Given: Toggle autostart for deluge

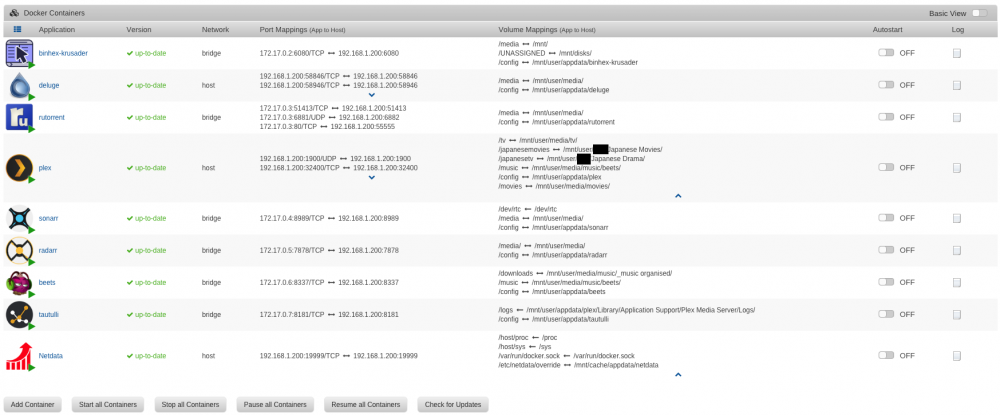Looking at the screenshot, I should click(x=886, y=84).
